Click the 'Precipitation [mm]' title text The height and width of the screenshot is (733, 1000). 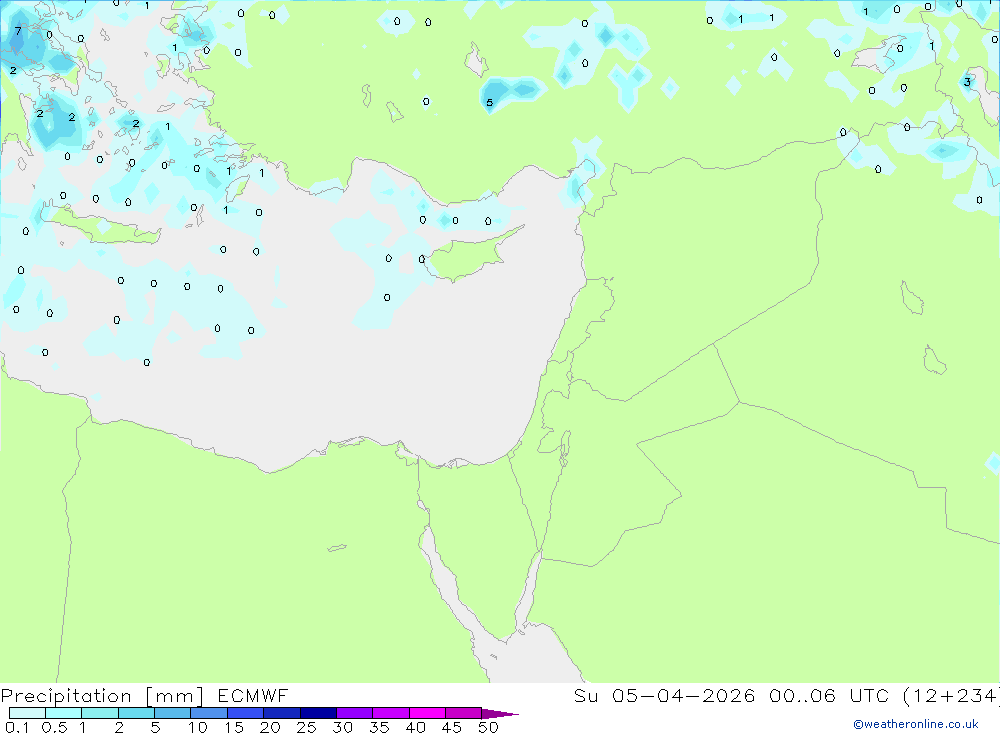102,696
